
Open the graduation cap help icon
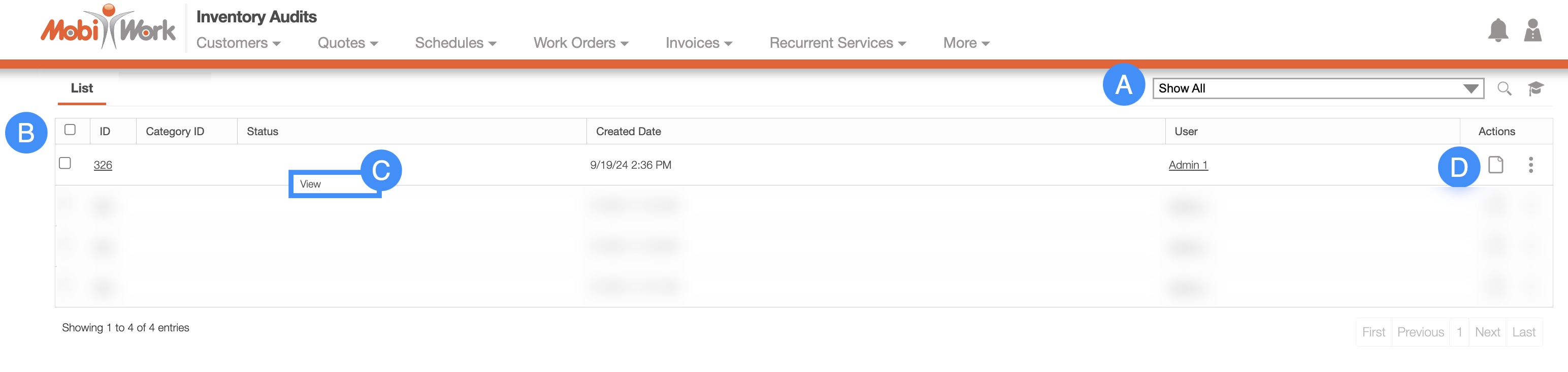click(x=1535, y=89)
